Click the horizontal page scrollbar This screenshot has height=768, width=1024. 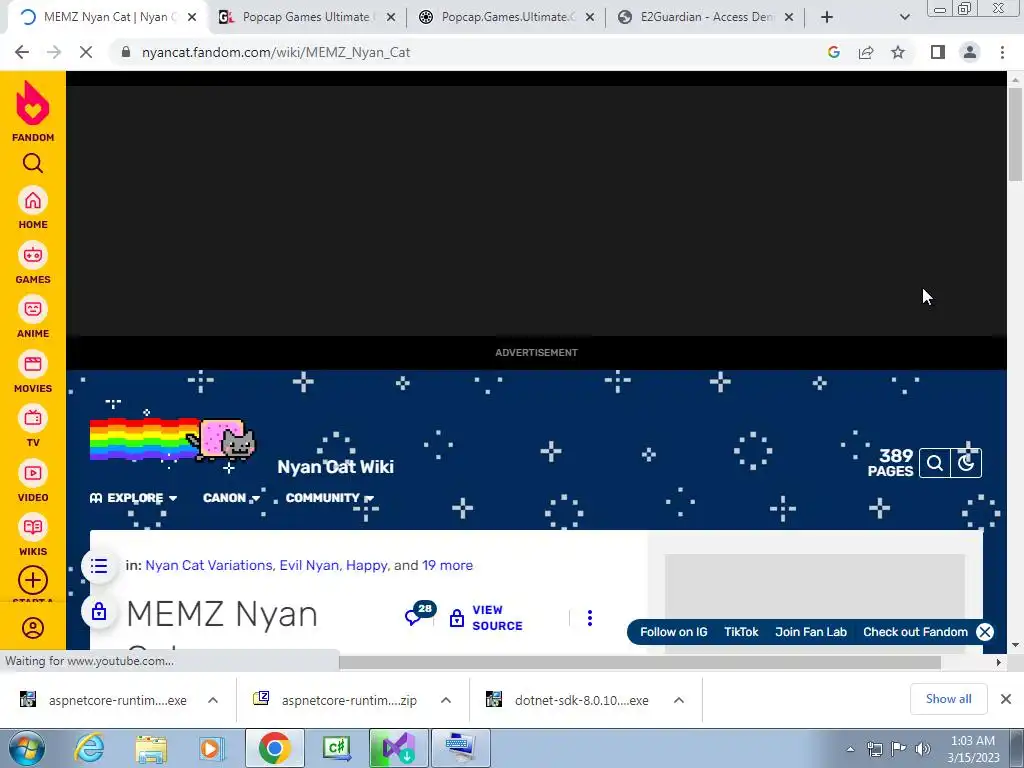coord(640,662)
